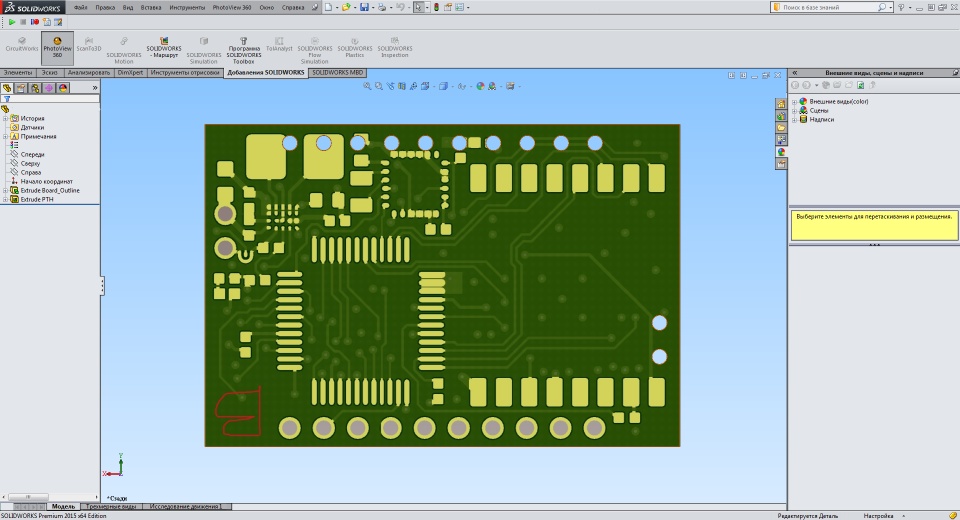
Task: Switch to the Элементы tab
Action: point(18,72)
